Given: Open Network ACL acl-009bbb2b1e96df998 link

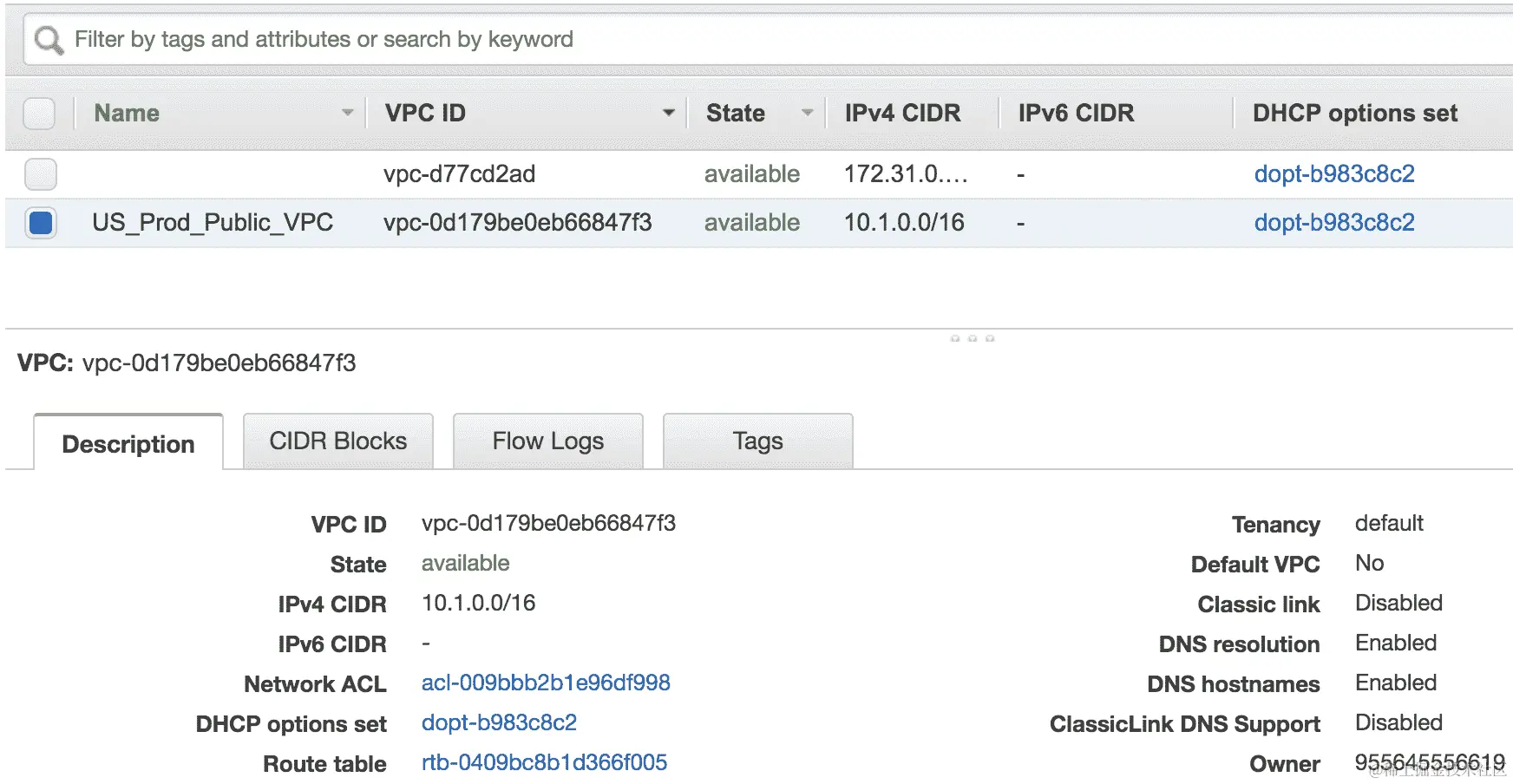Looking at the screenshot, I should tap(546, 683).
